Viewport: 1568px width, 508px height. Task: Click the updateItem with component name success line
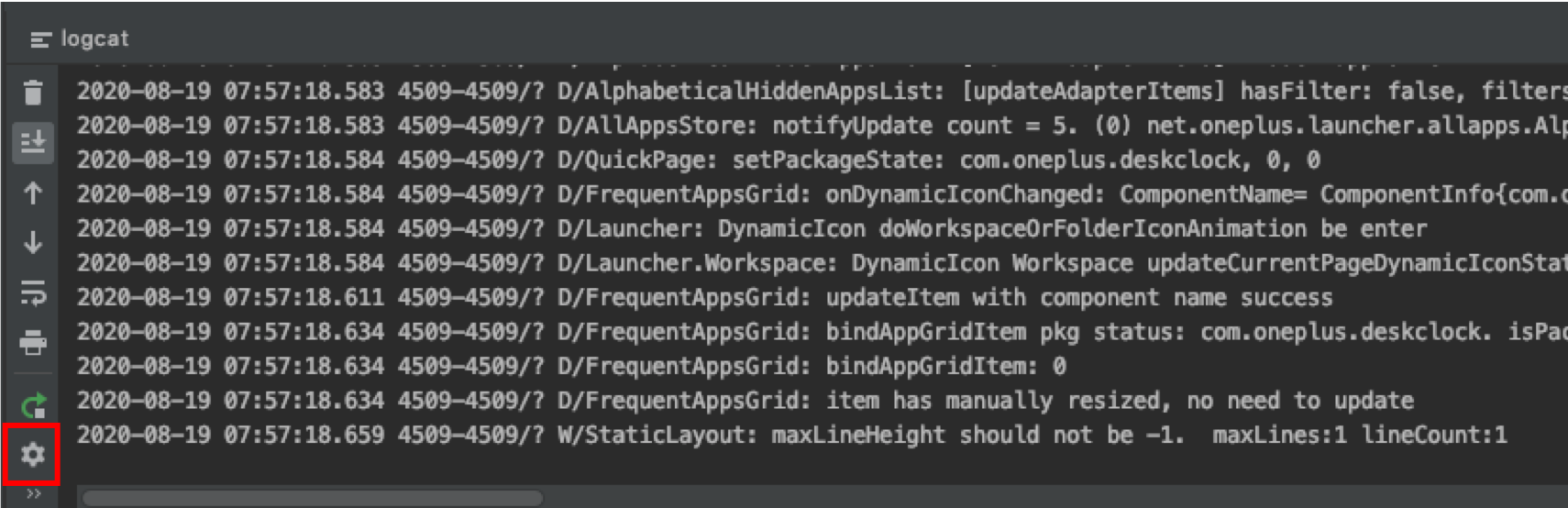pyautogui.click(x=704, y=297)
